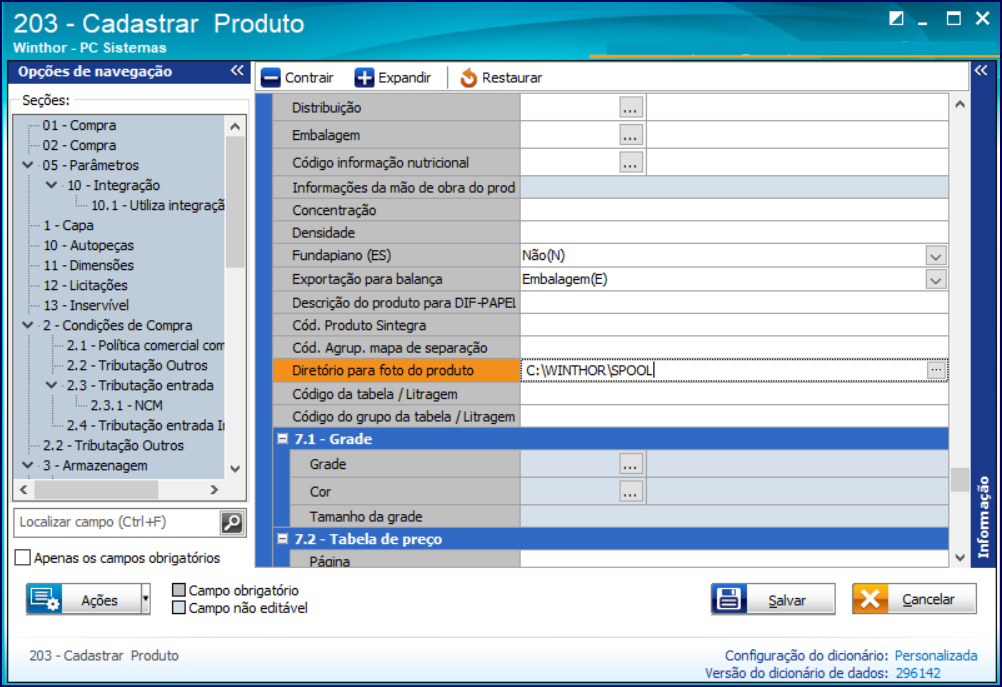Click the Restaurar toolbar label
Image resolution: width=1002 pixels, height=687 pixels.
(512, 78)
